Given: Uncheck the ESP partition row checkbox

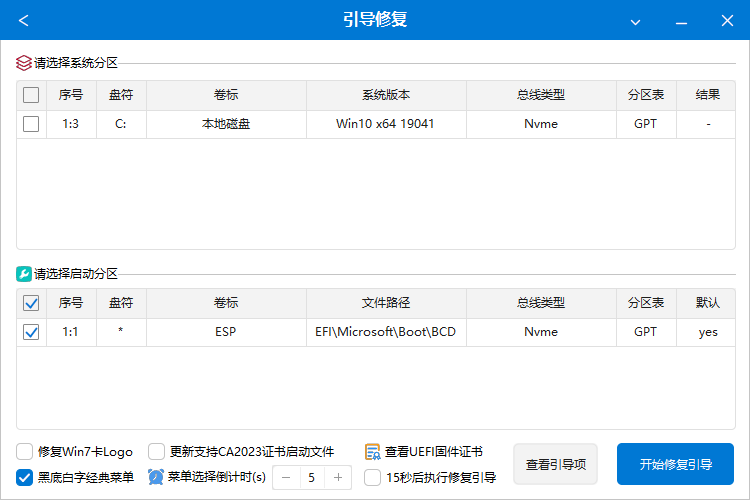Looking at the screenshot, I should pyautogui.click(x=31, y=332).
